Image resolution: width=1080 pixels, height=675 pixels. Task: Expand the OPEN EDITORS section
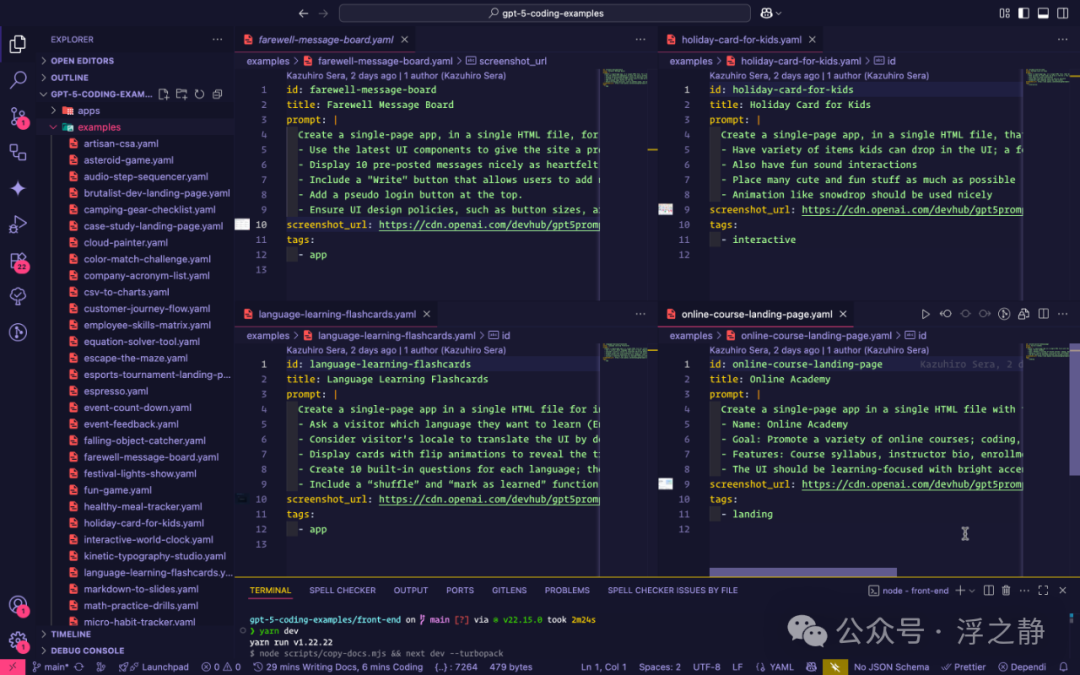82,61
